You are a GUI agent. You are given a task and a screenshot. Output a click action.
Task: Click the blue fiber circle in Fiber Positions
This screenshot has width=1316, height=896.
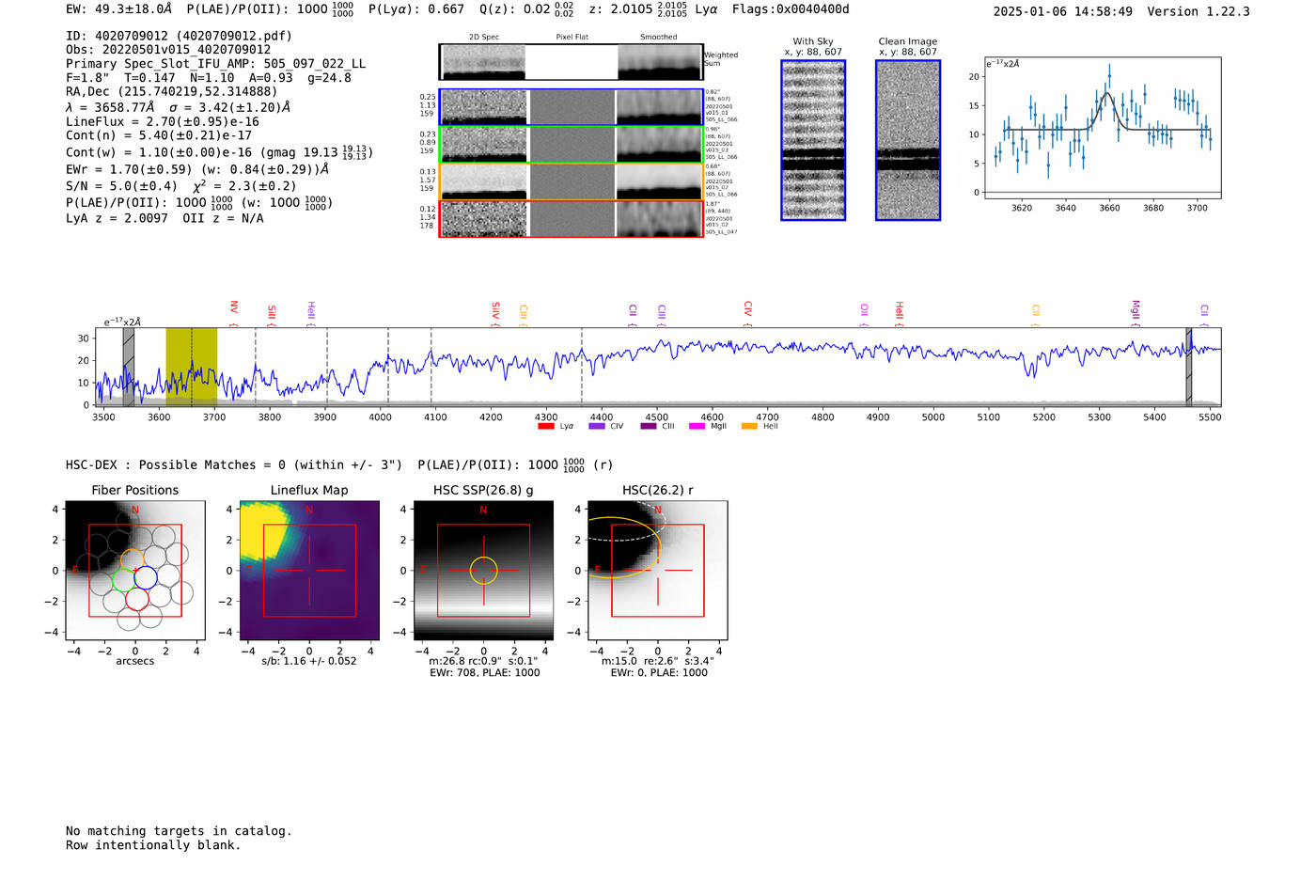pyautogui.click(x=146, y=578)
